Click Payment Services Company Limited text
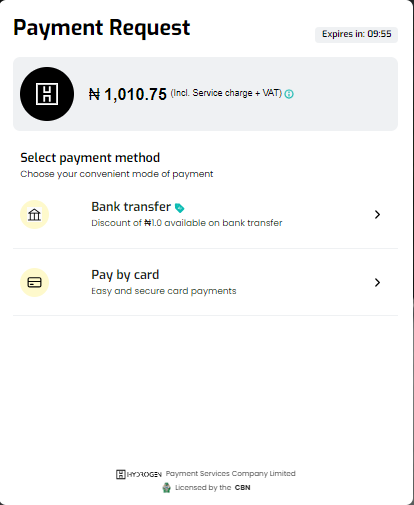This screenshot has width=414, height=505. (x=231, y=474)
